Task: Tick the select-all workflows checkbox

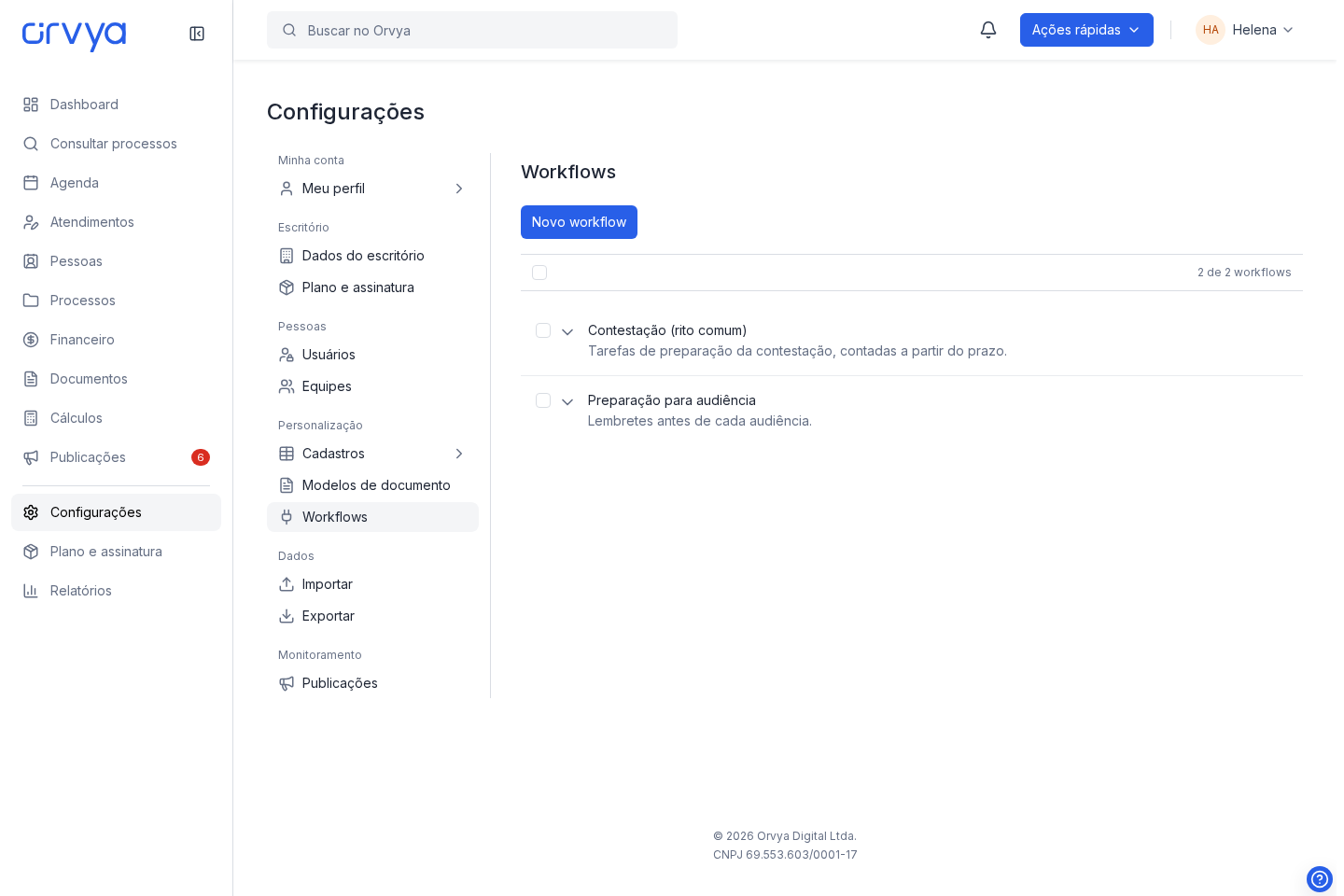Action: 539,273
